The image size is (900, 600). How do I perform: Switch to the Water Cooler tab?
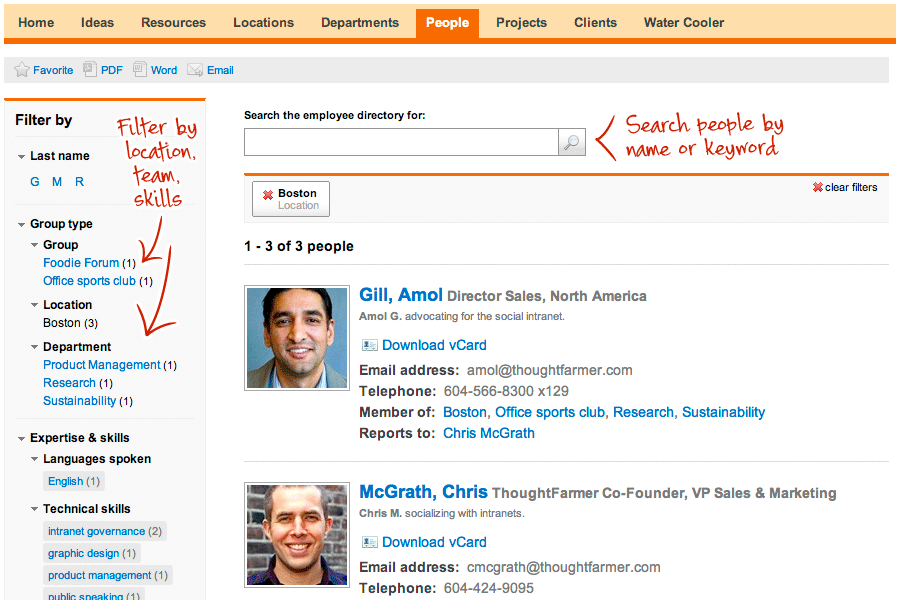point(683,23)
